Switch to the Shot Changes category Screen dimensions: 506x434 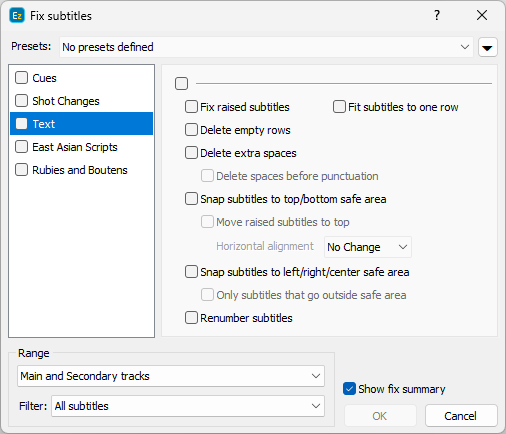tap(81, 101)
